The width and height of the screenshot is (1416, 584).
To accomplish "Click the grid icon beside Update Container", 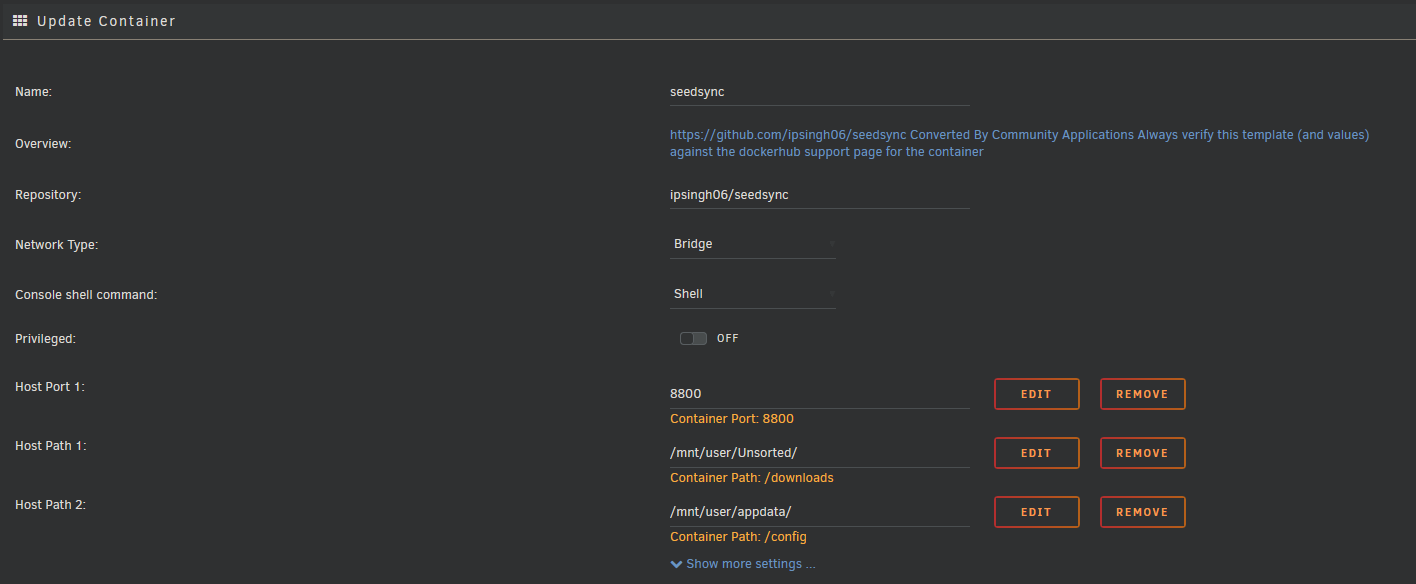I will pyautogui.click(x=19, y=19).
